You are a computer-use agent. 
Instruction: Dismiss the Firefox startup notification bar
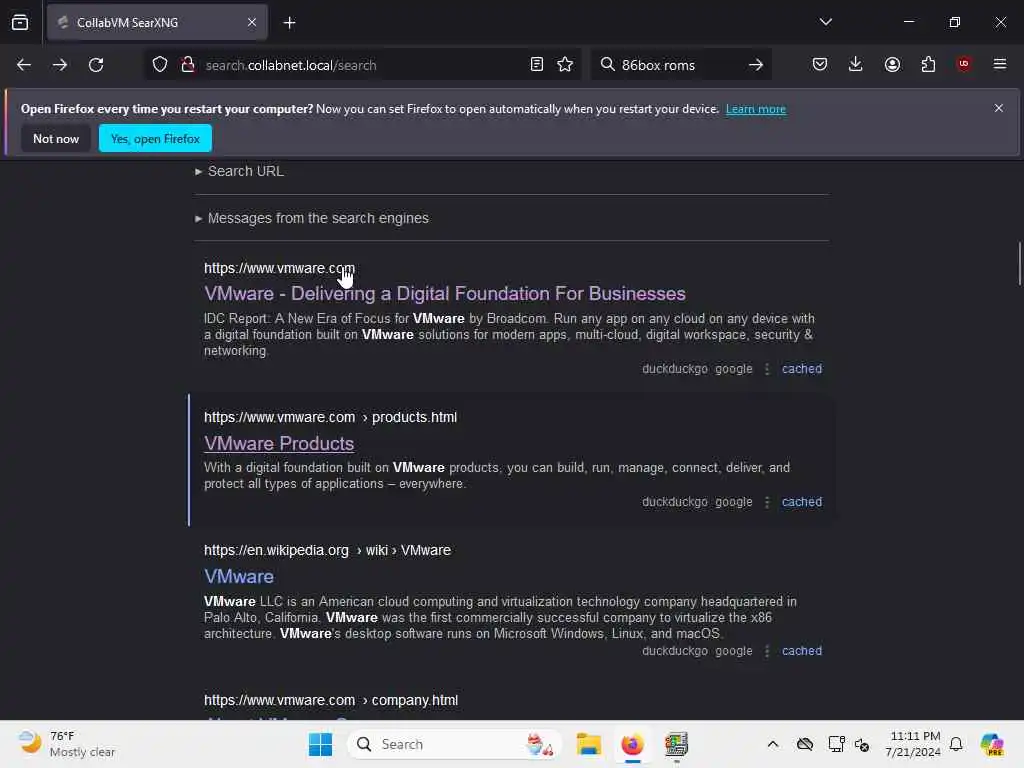click(999, 108)
